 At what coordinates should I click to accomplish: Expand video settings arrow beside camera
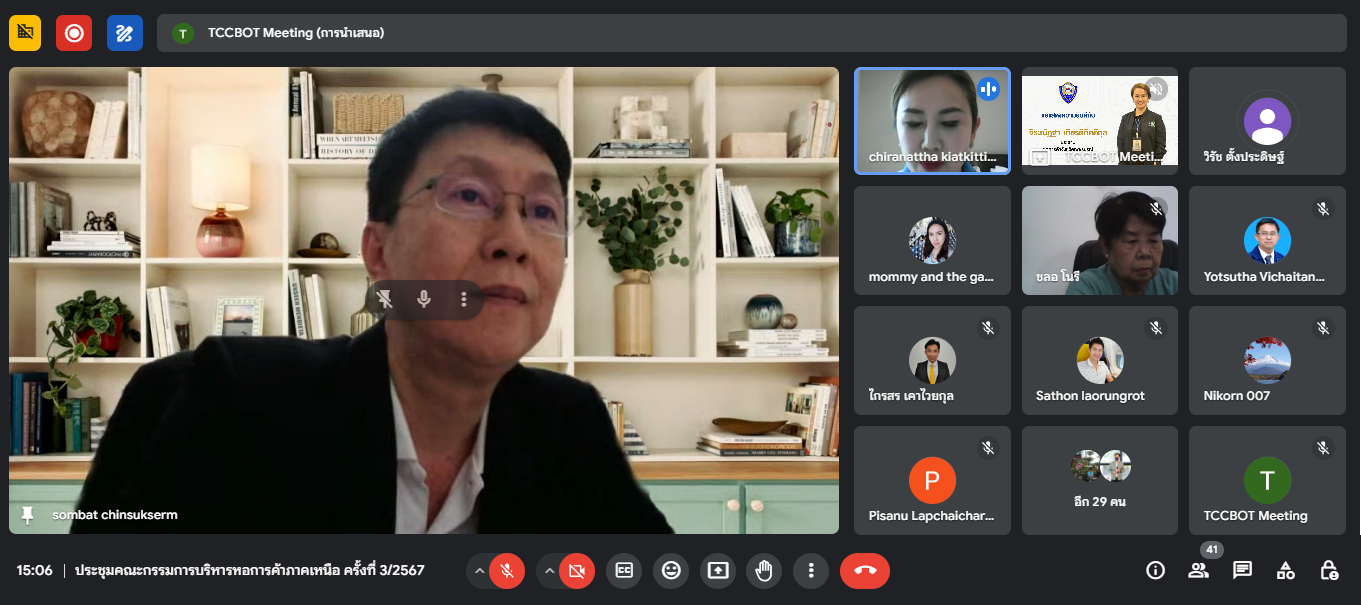[548, 571]
